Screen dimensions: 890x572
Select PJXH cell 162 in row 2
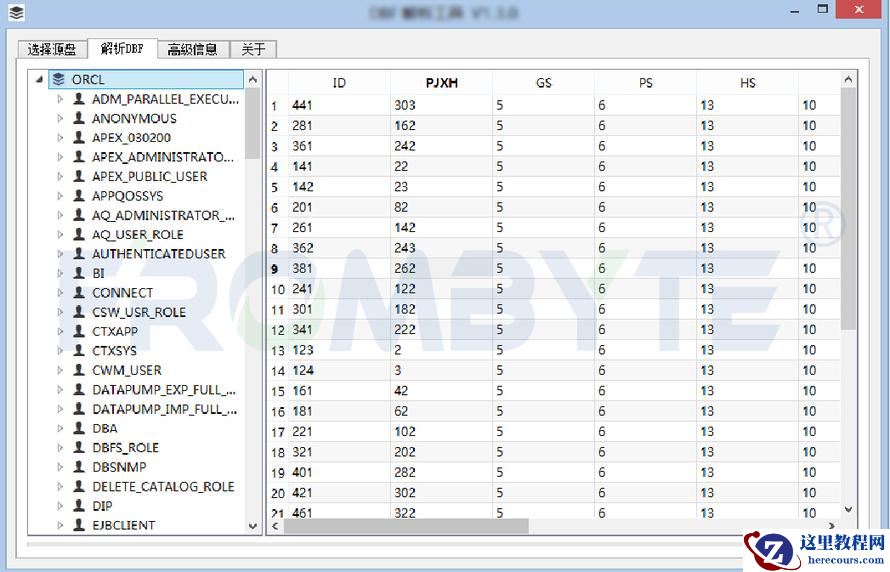click(442, 126)
